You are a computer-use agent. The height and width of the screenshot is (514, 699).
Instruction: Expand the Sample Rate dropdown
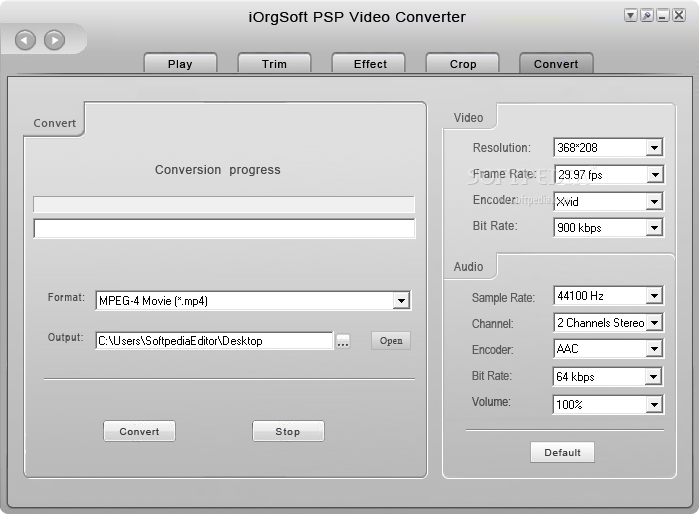[654, 296]
